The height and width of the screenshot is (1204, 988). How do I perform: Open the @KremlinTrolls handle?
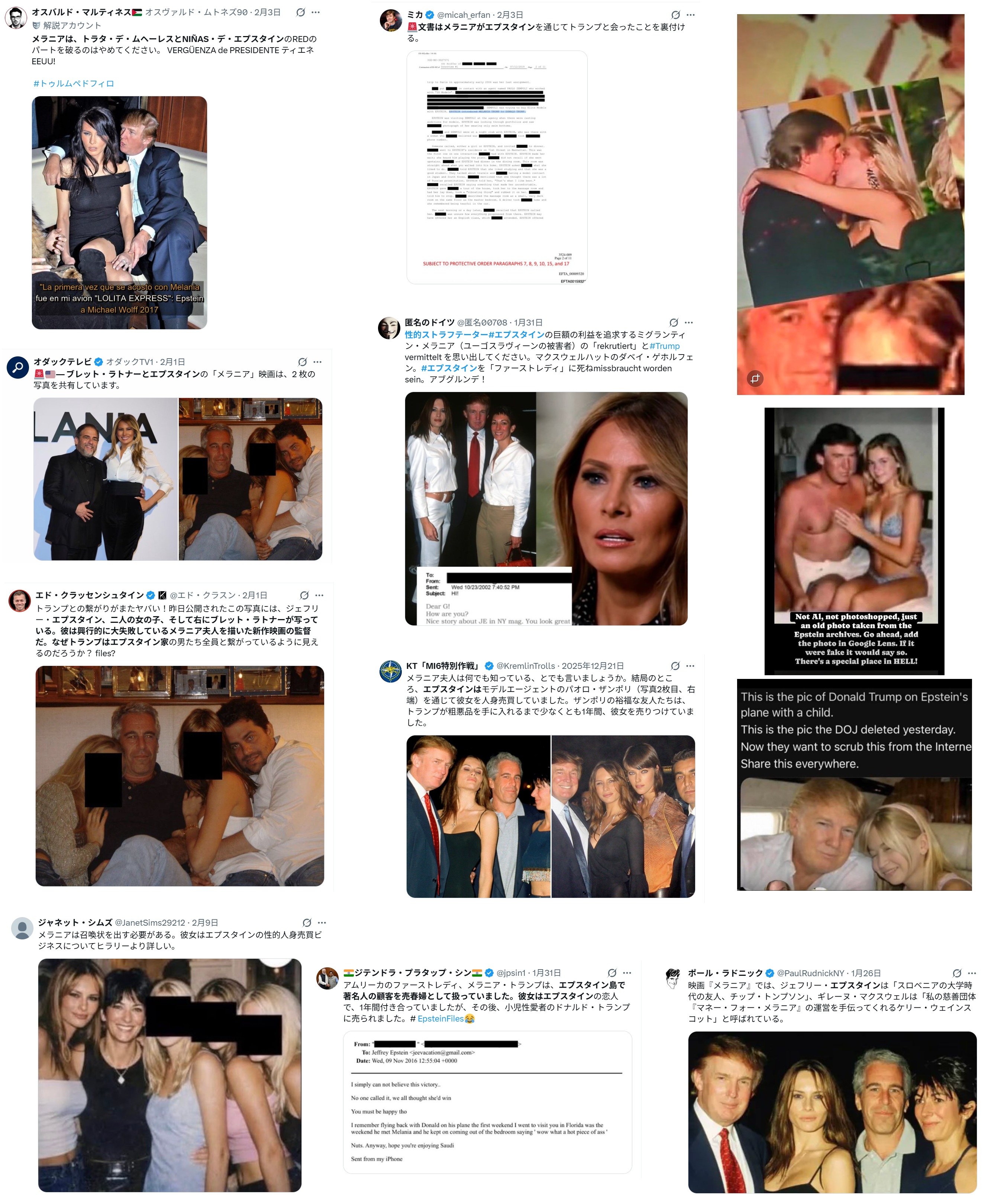coord(525,666)
